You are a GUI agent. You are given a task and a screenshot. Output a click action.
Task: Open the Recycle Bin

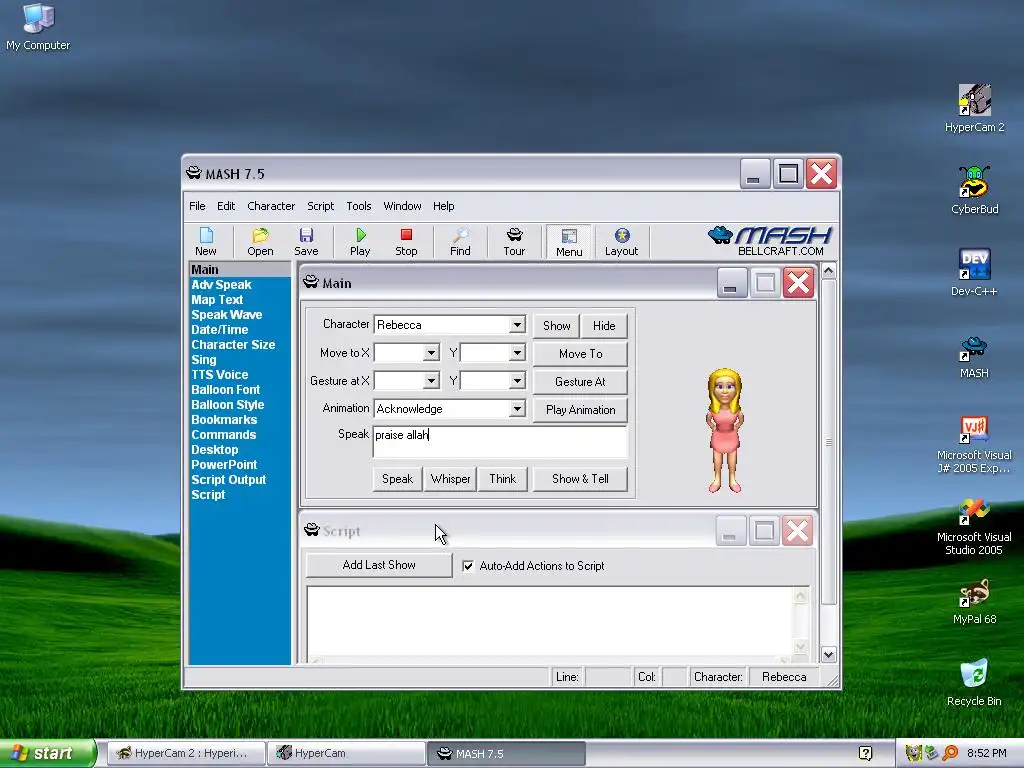click(x=974, y=682)
